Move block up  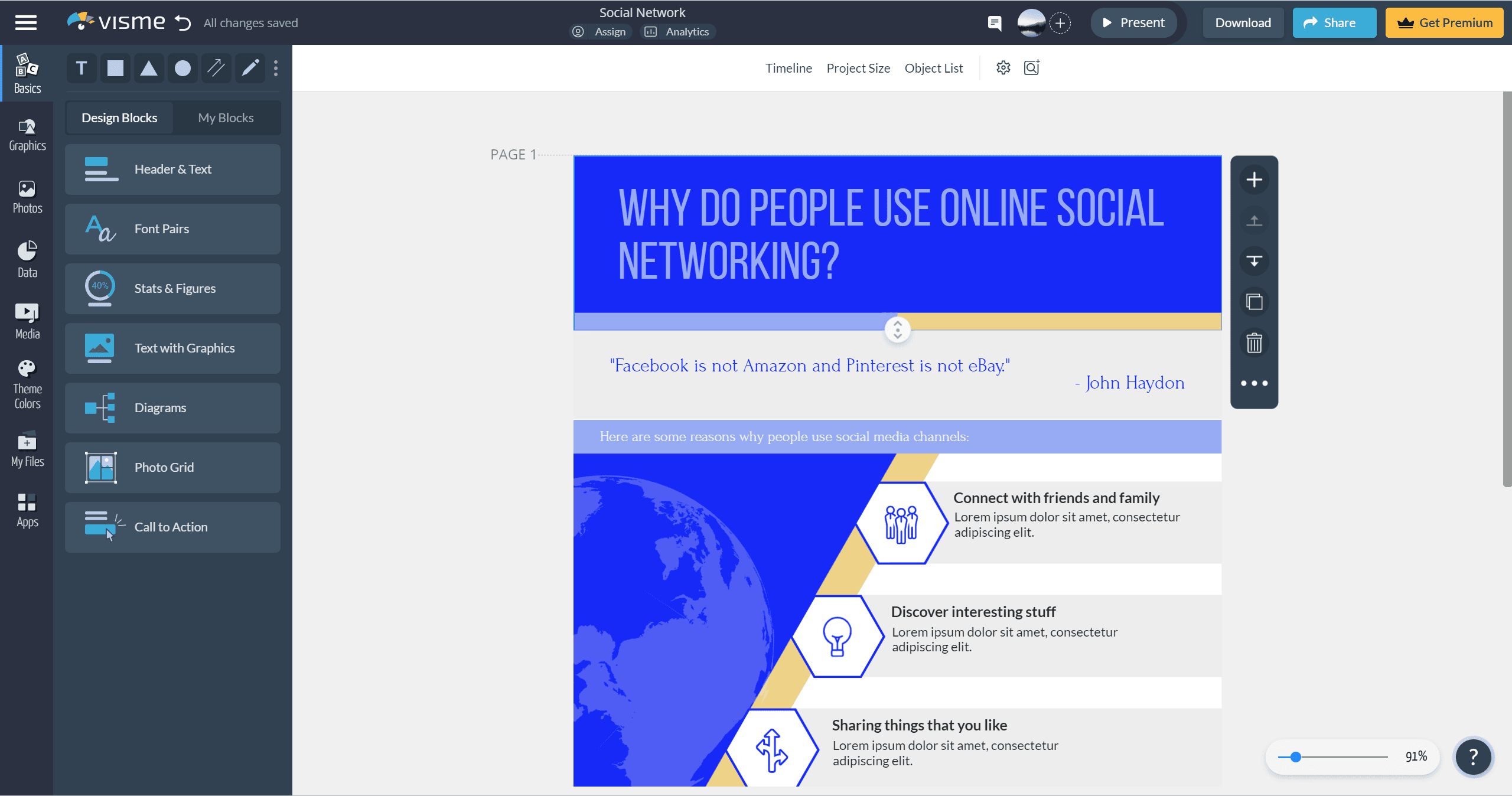pos(1254,220)
